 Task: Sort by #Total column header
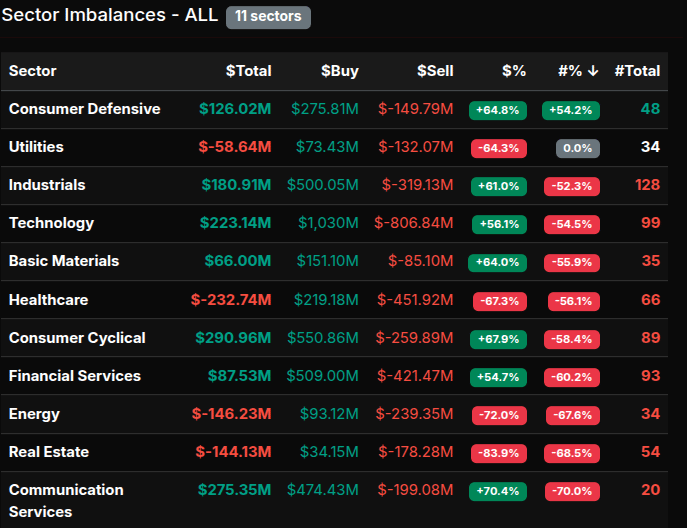coord(637,71)
